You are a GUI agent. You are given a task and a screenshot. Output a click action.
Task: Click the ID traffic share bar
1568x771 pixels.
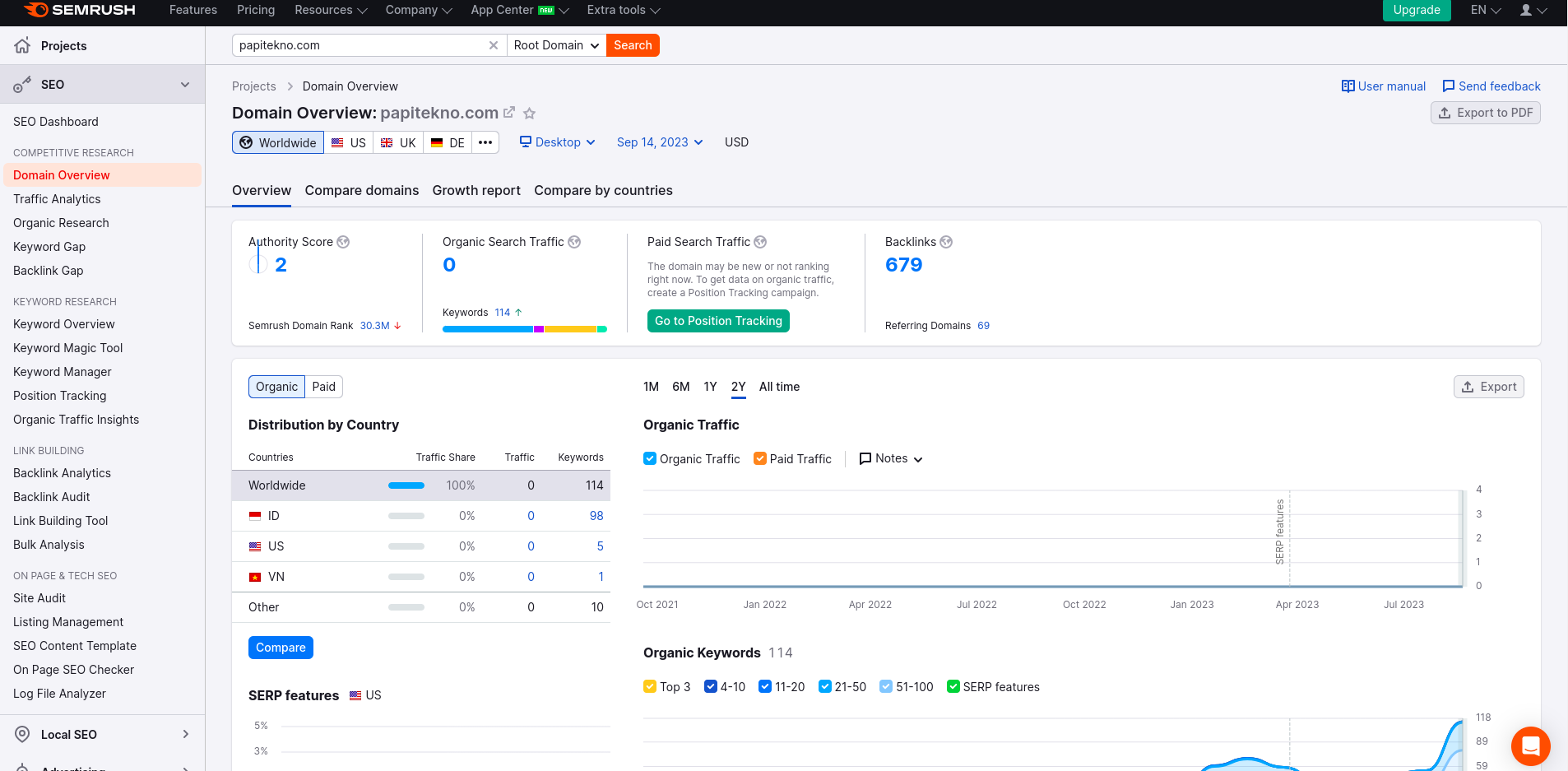(x=406, y=516)
